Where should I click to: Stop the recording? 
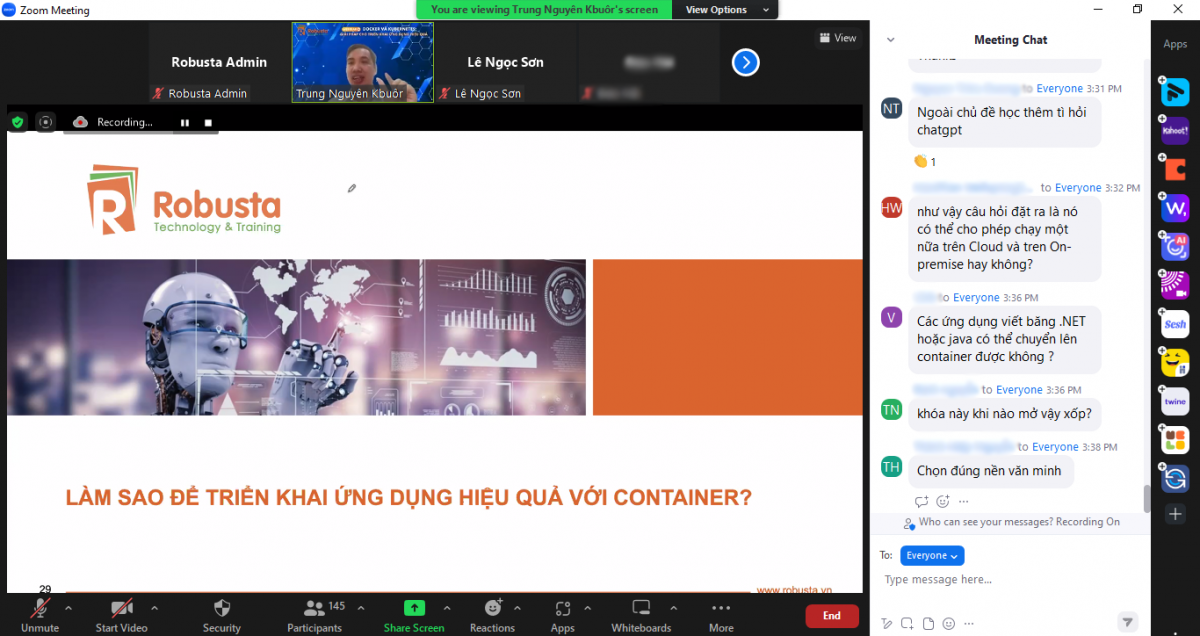[x=208, y=122]
